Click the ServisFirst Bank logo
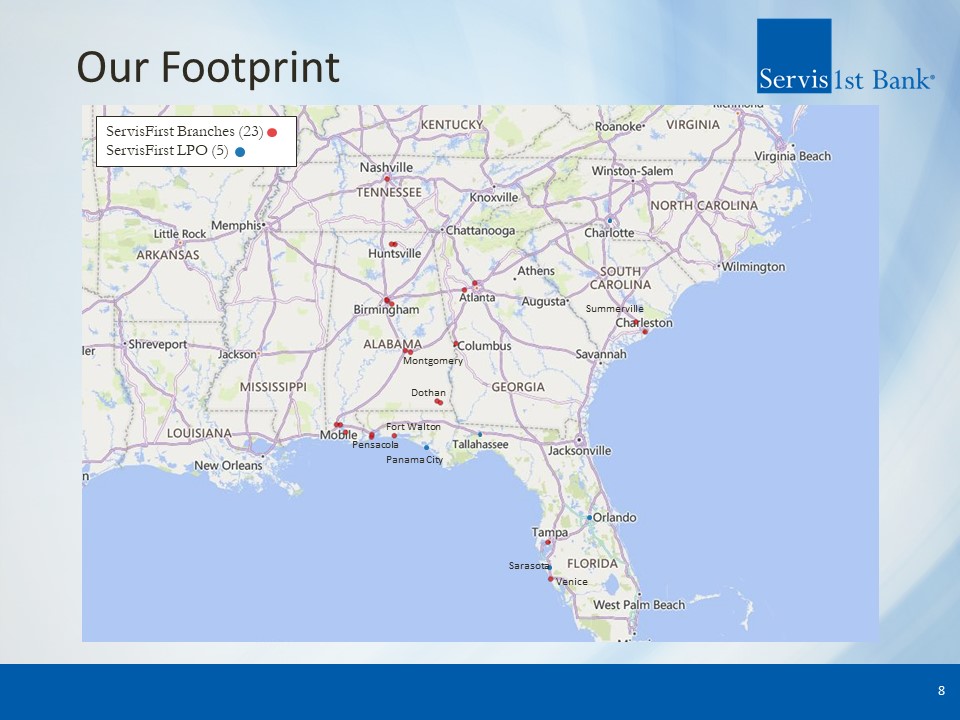This screenshot has width=960, height=720. pos(845,56)
